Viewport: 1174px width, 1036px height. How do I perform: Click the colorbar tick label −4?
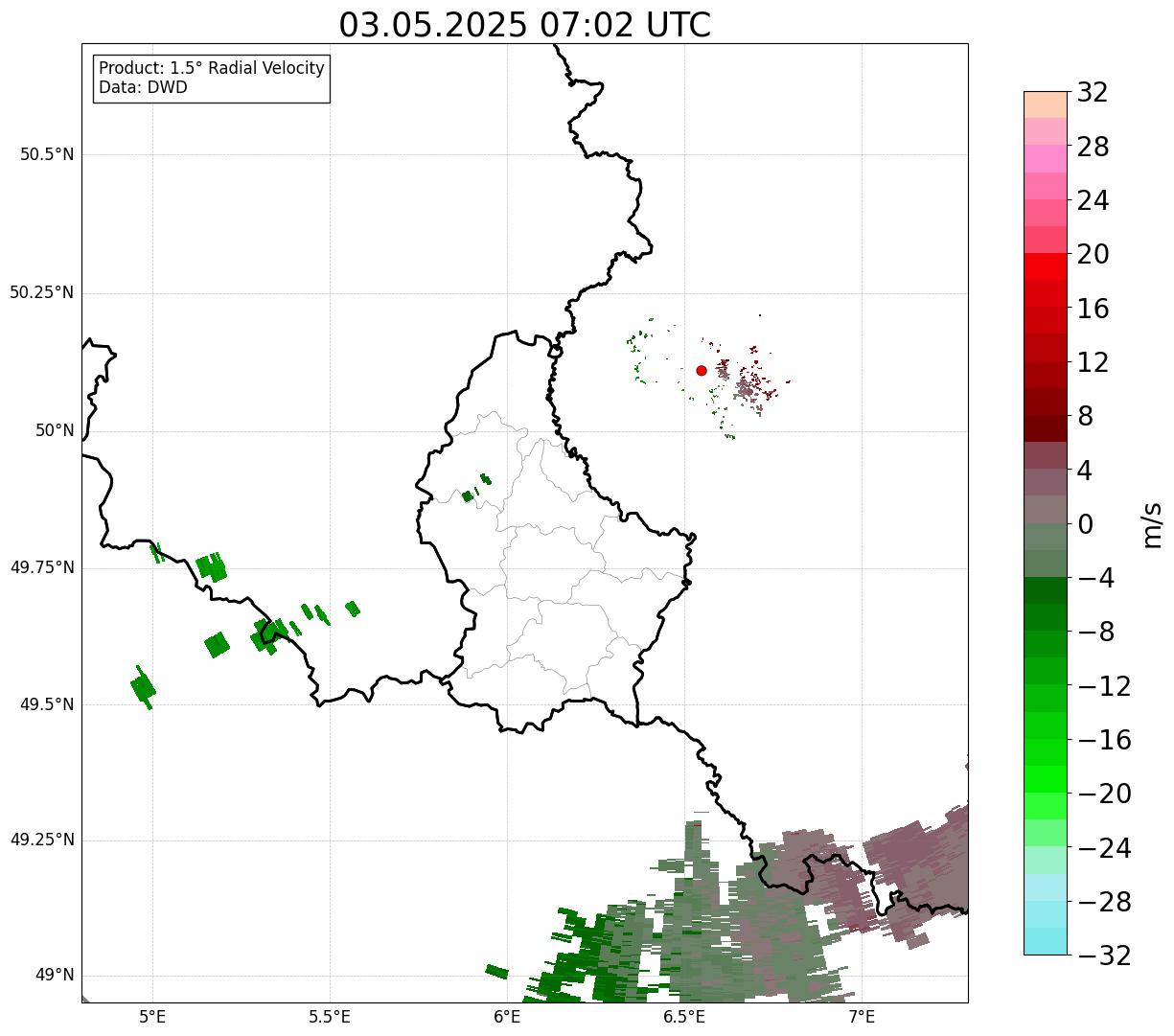pos(1096,578)
